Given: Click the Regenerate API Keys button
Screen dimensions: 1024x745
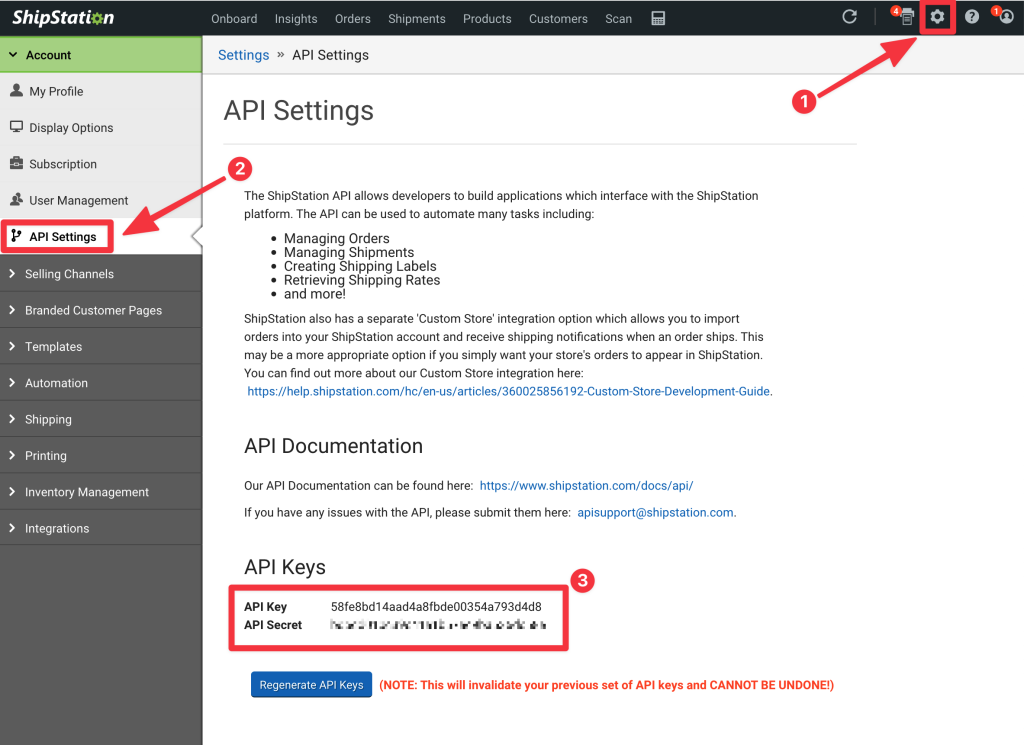Looking at the screenshot, I should point(311,684).
